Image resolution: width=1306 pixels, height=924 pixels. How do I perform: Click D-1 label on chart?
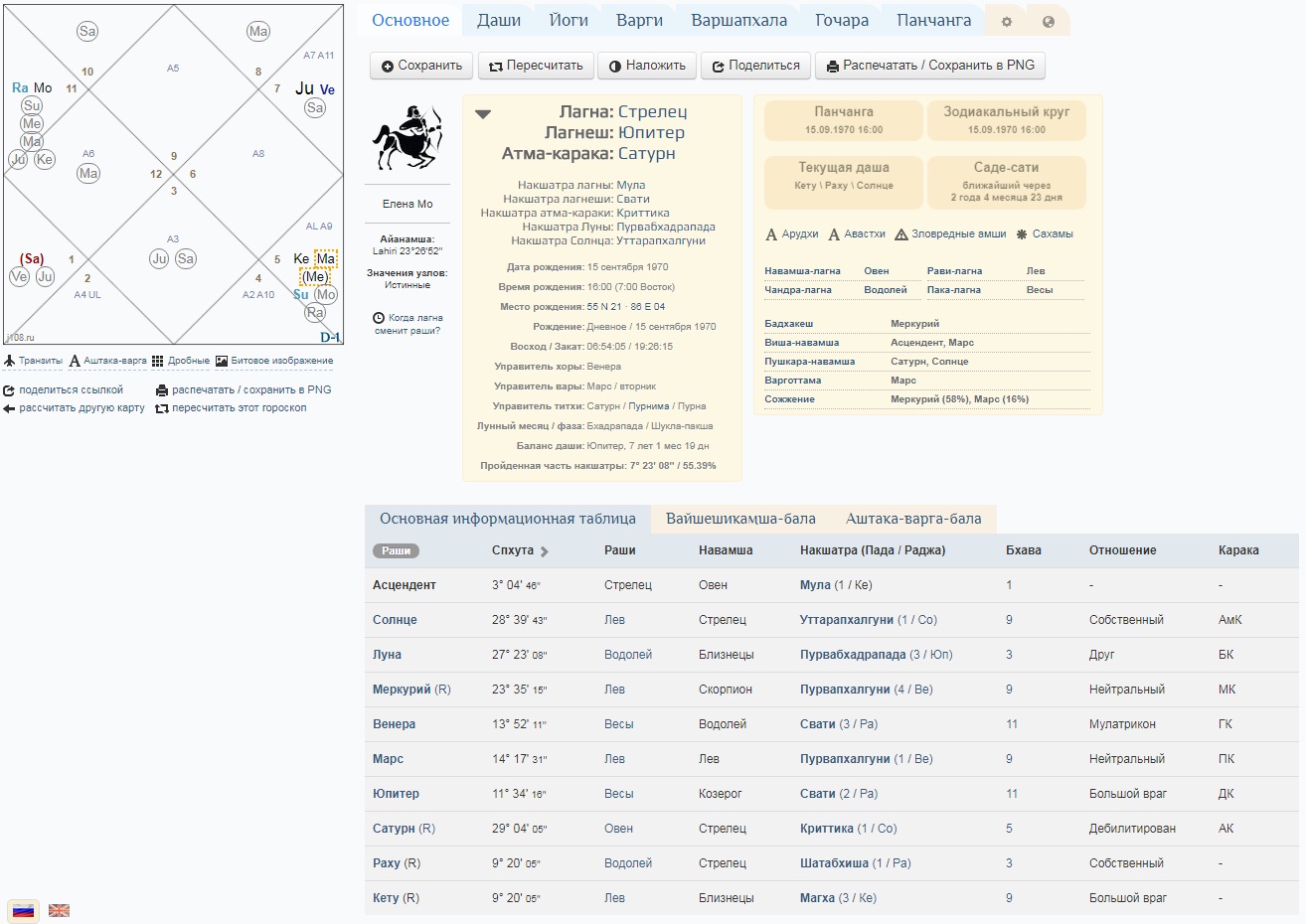(330, 338)
